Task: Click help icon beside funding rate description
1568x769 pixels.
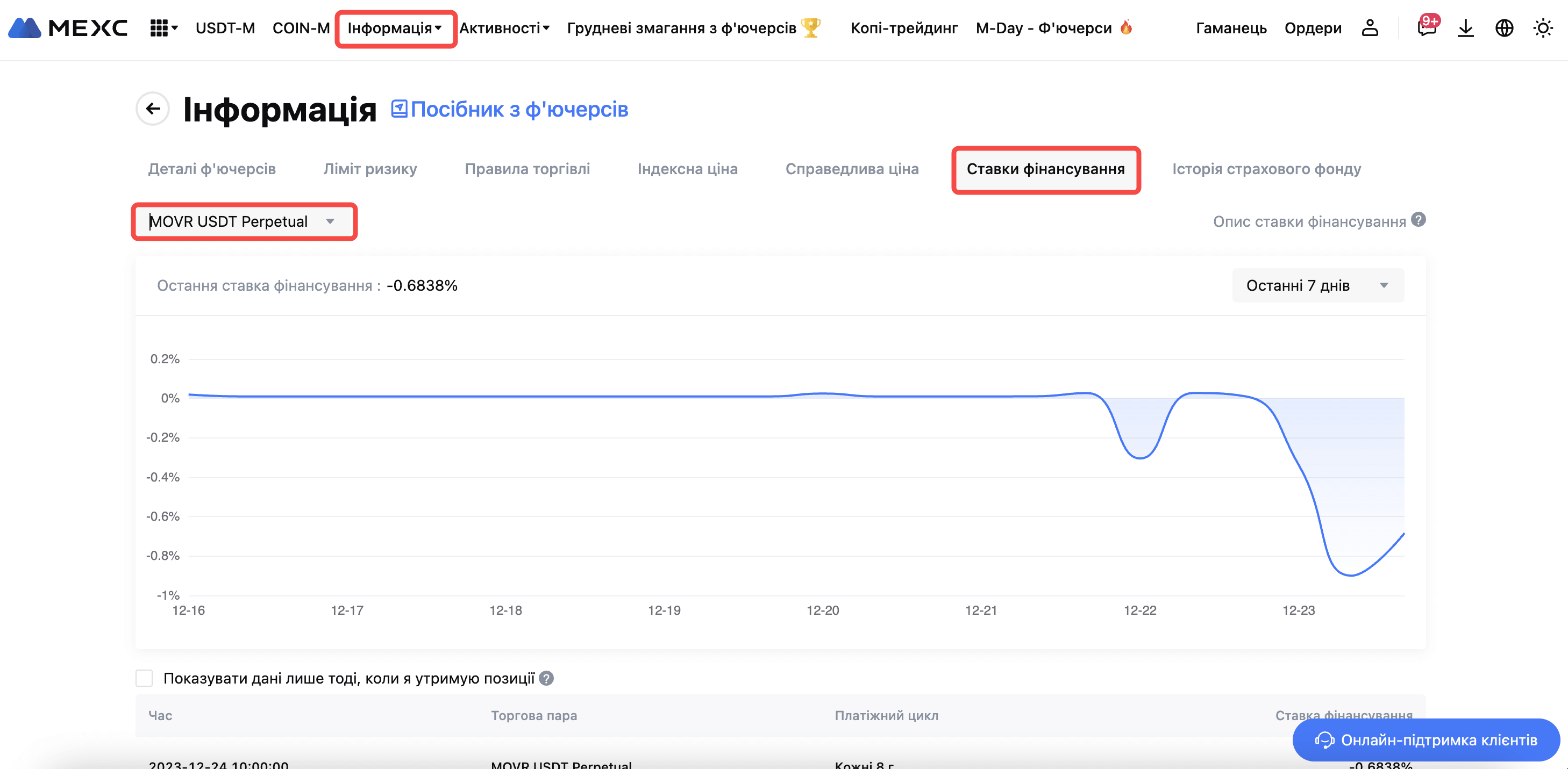Action: (1419, 220)
